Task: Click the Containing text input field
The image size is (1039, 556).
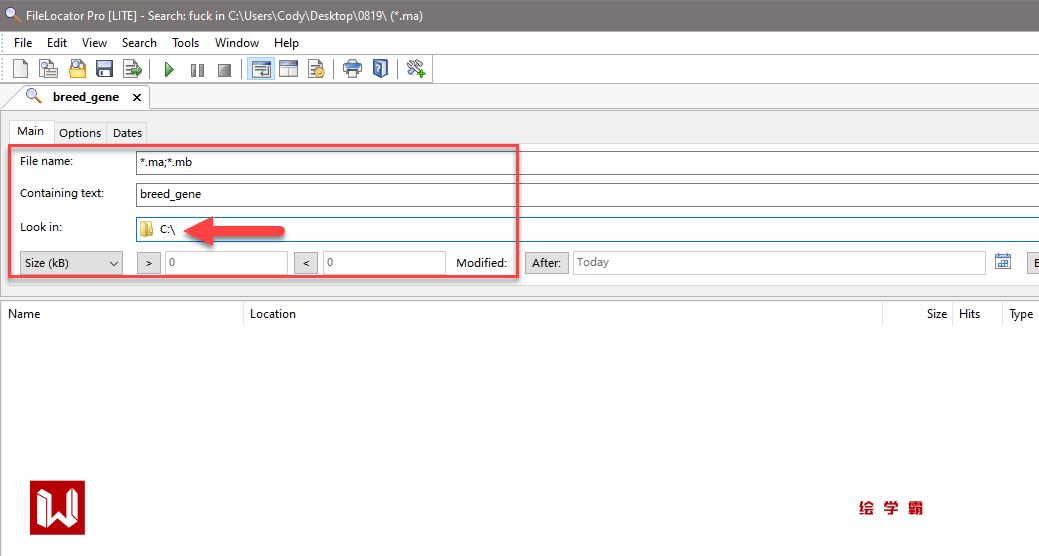Action: (x=587, y=195)
